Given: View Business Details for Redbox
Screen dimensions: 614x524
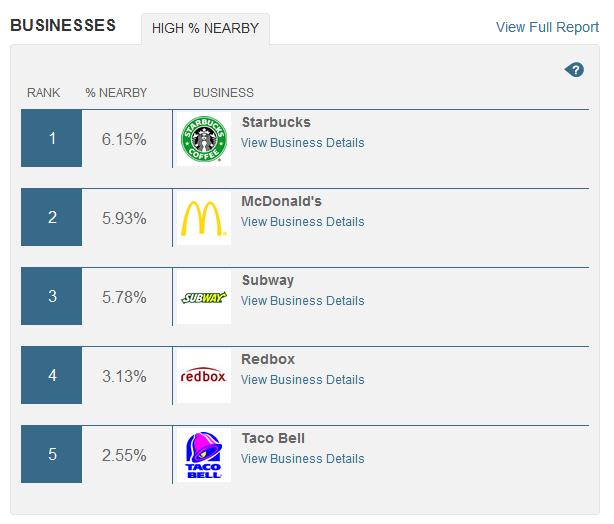Looking at the screenshot, I should [302, 380].
